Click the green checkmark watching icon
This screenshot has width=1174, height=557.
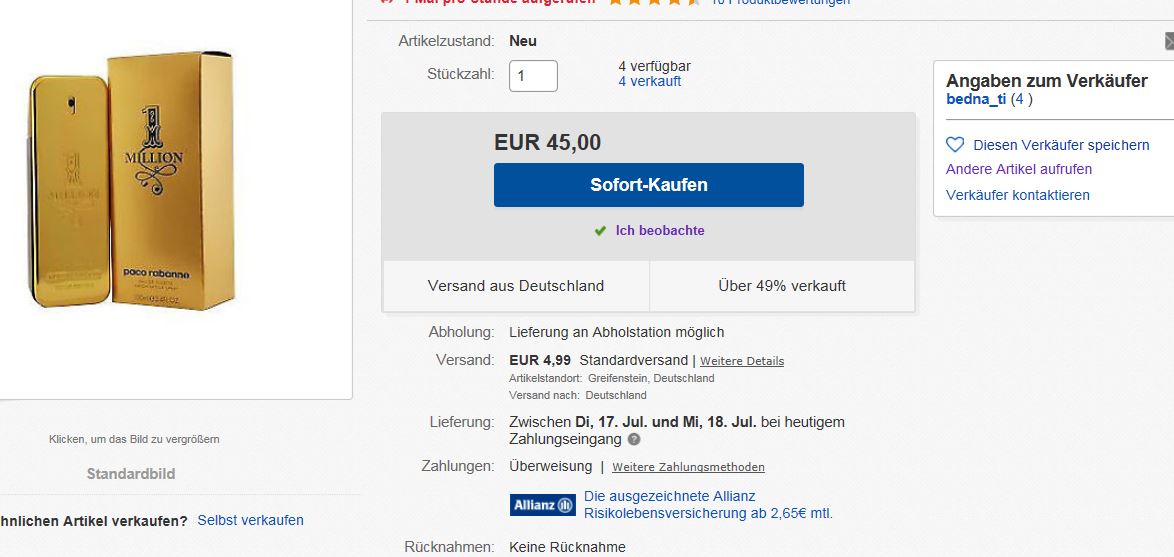(x=600, y=231)
